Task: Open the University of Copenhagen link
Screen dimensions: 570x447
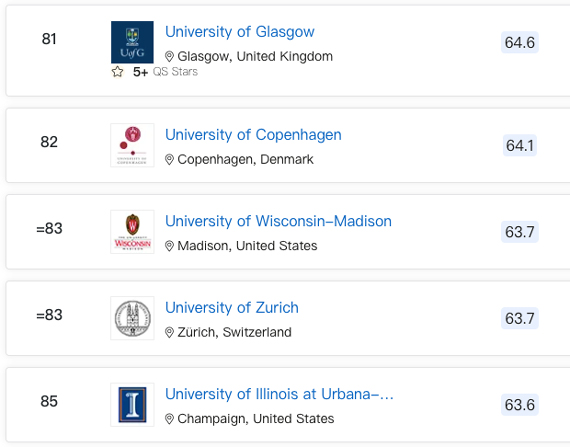Action: click(253, 135)
